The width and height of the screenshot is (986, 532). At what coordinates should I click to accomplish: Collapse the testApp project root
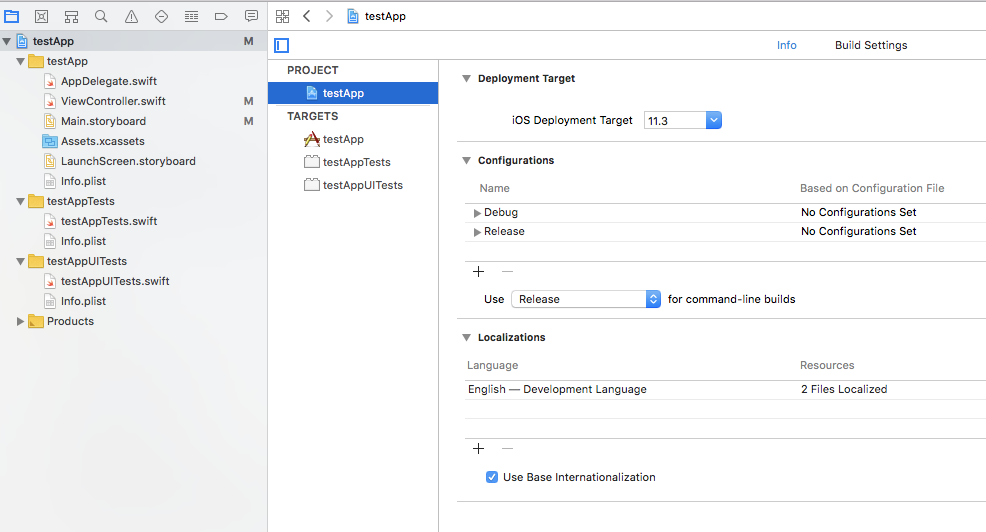(6, 42)
